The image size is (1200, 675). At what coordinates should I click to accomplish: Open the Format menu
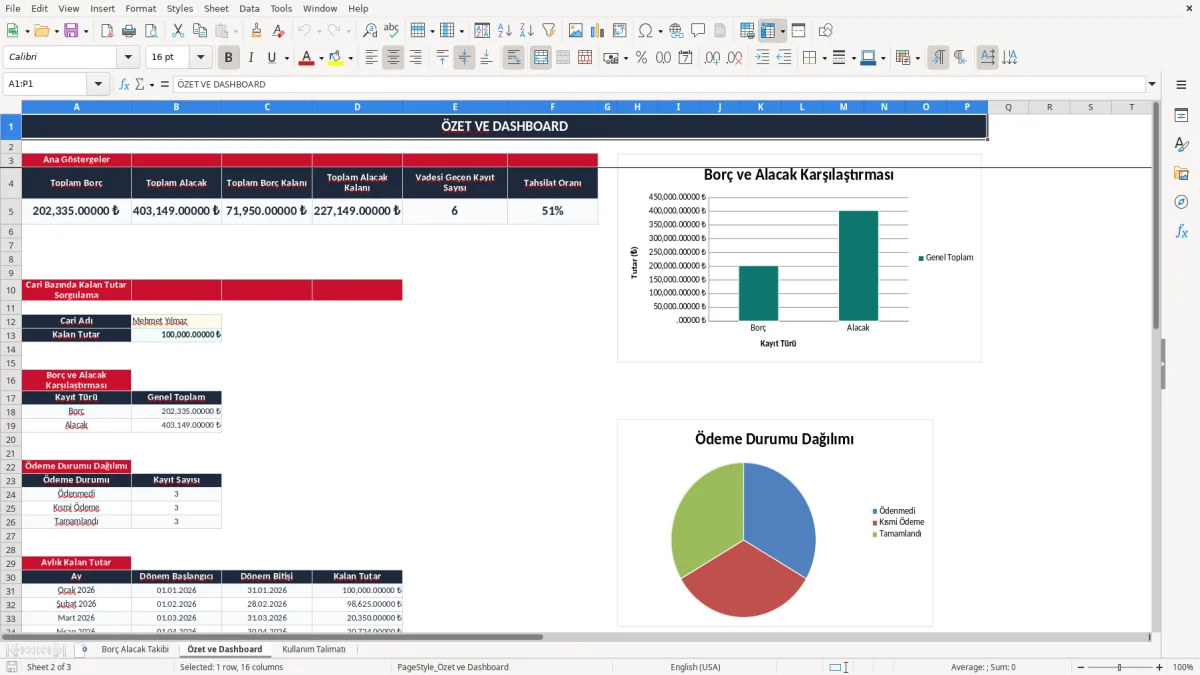coord(140,8)
